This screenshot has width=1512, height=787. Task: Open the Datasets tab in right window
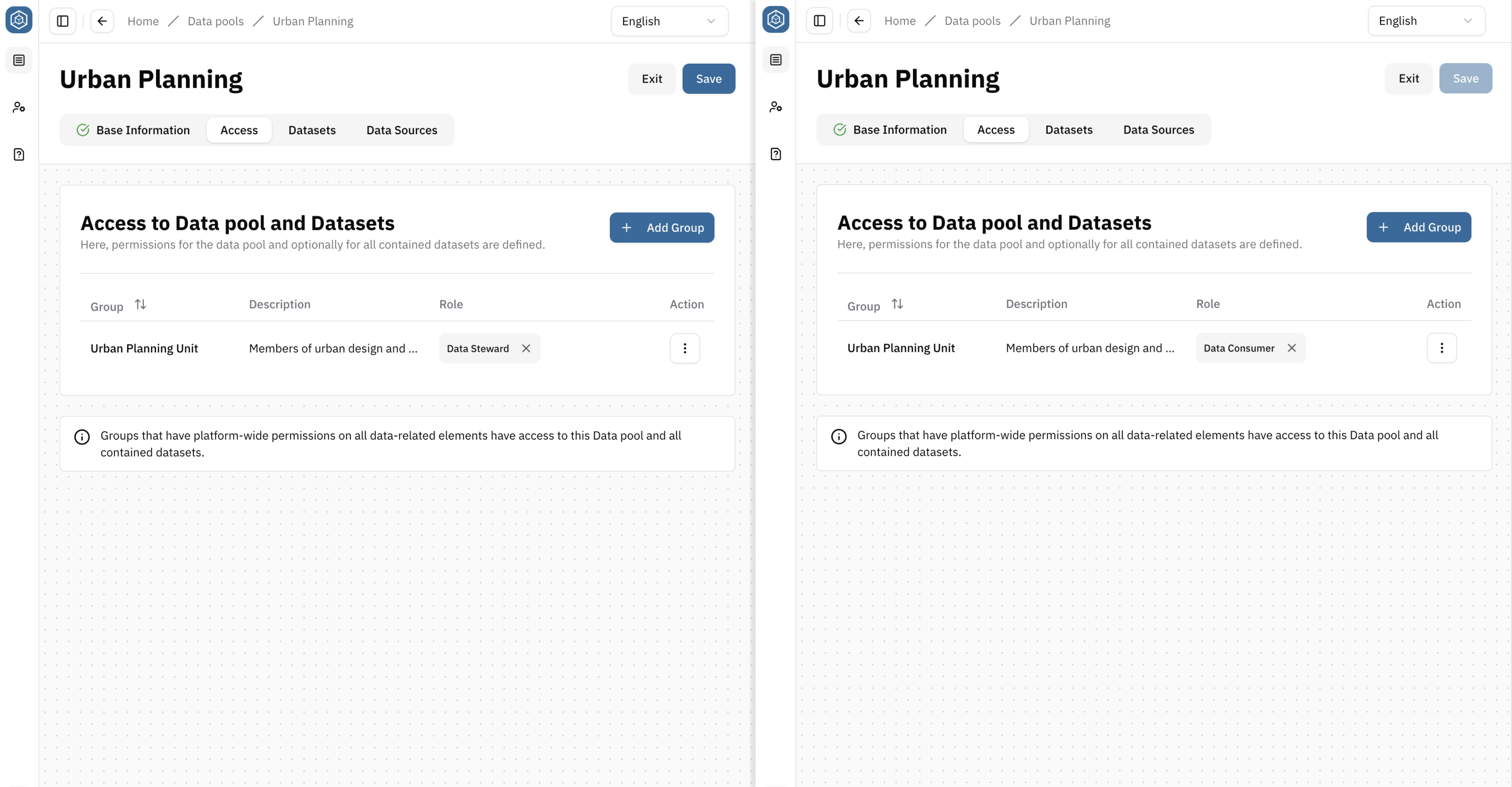coord(1068,130)
